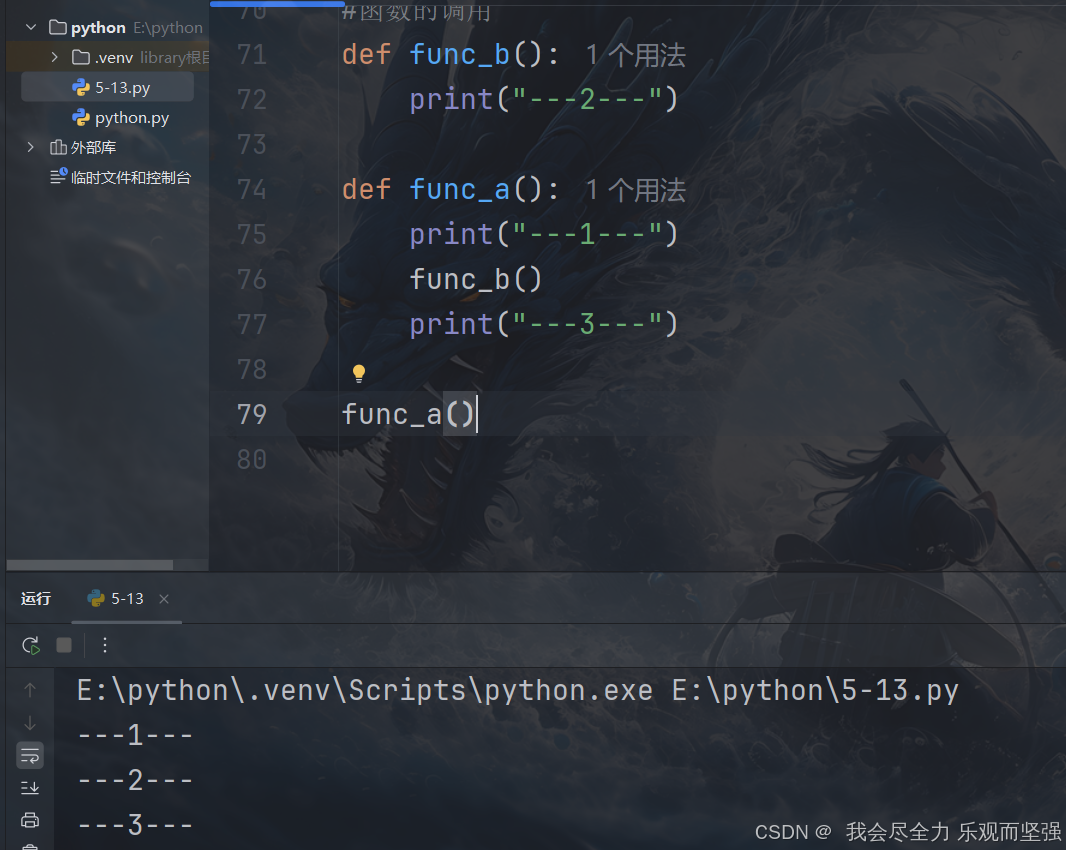Click the print("---3---") statement

[x=543, y=324]
